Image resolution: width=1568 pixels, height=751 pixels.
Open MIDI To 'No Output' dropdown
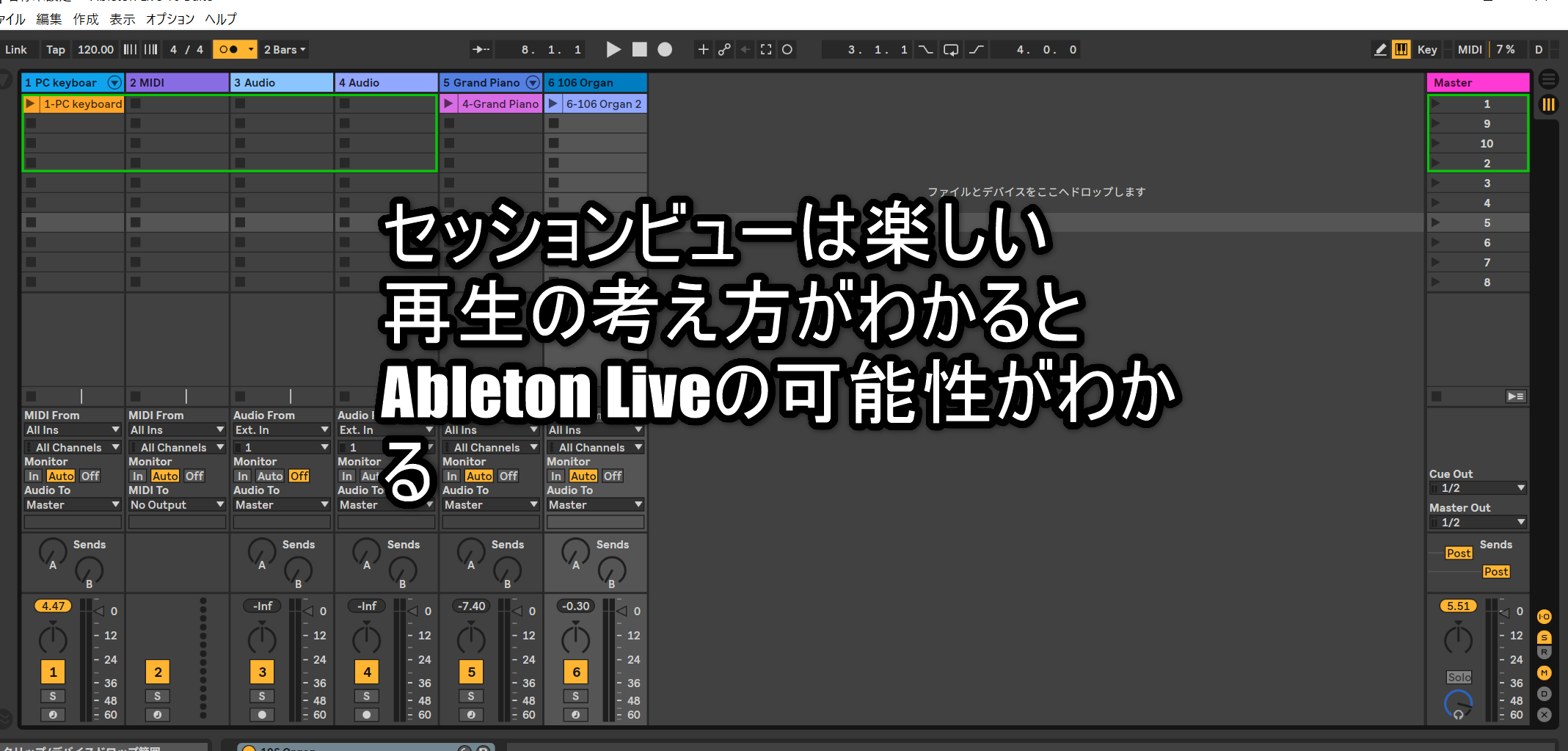click(x=177, y=505)
